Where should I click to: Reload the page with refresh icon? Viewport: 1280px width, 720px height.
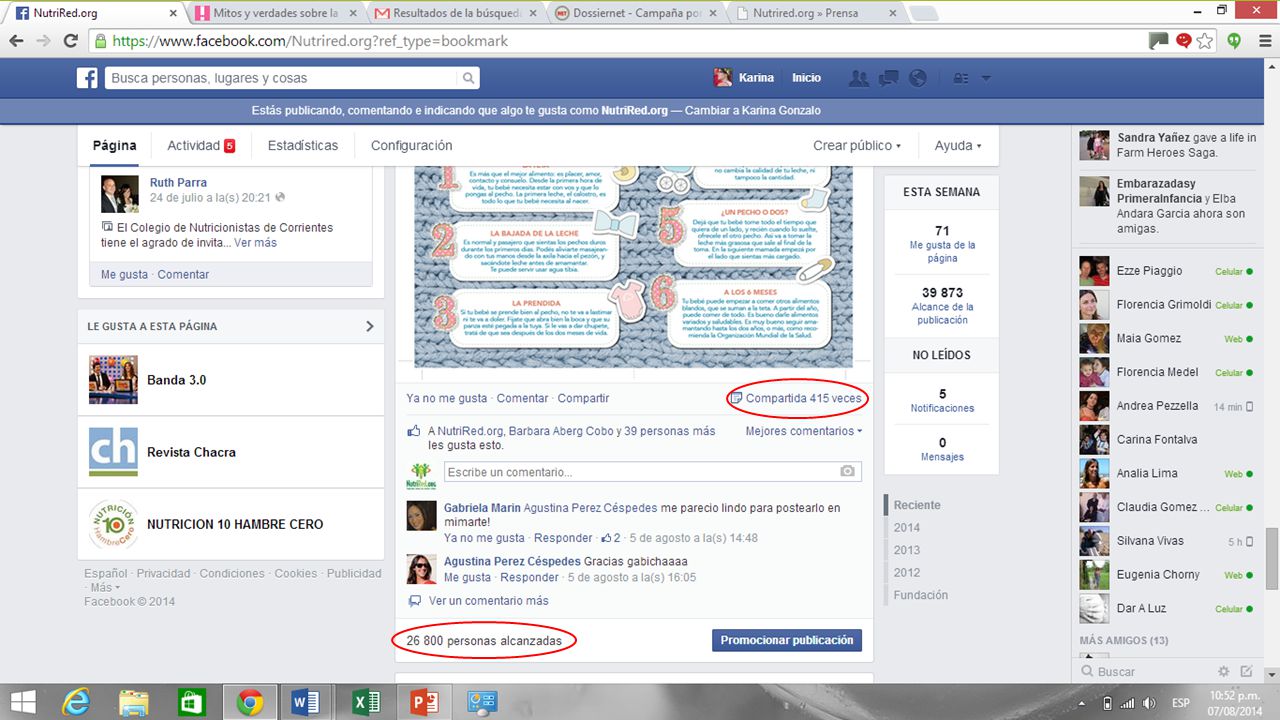[x=70, y=41]
